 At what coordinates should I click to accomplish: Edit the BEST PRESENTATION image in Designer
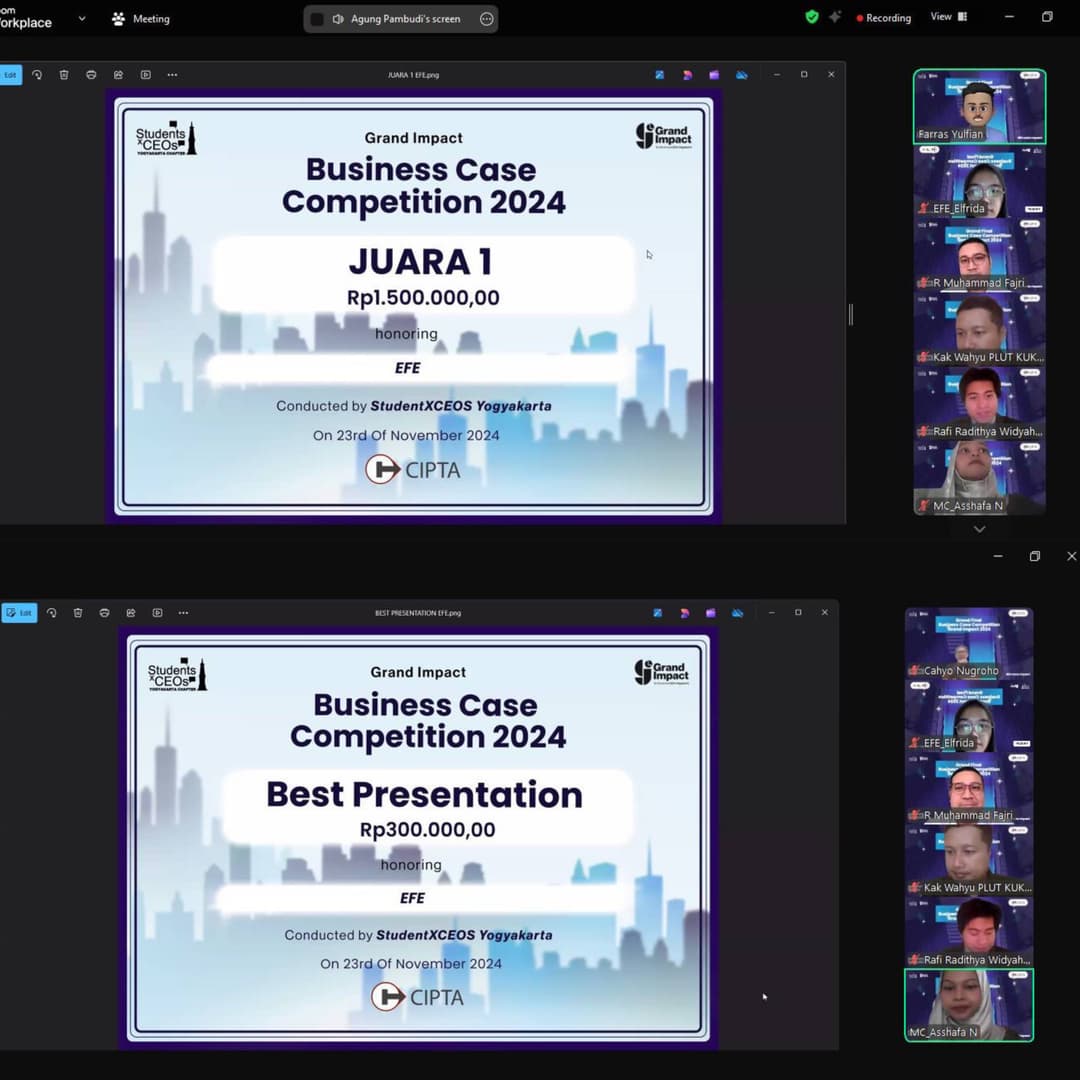point(686,612)
